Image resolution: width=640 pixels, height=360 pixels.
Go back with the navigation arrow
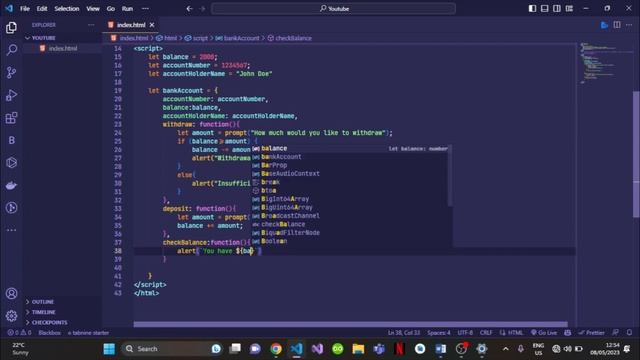point(189,8)
